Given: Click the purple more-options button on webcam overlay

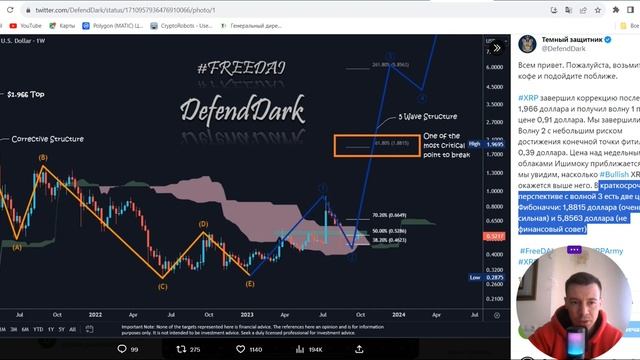Looking at the screenshot, I should pos(574,249).
